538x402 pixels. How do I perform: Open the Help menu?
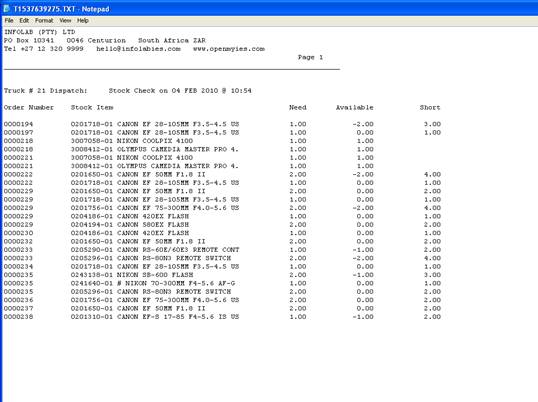(x=83, y=21)
